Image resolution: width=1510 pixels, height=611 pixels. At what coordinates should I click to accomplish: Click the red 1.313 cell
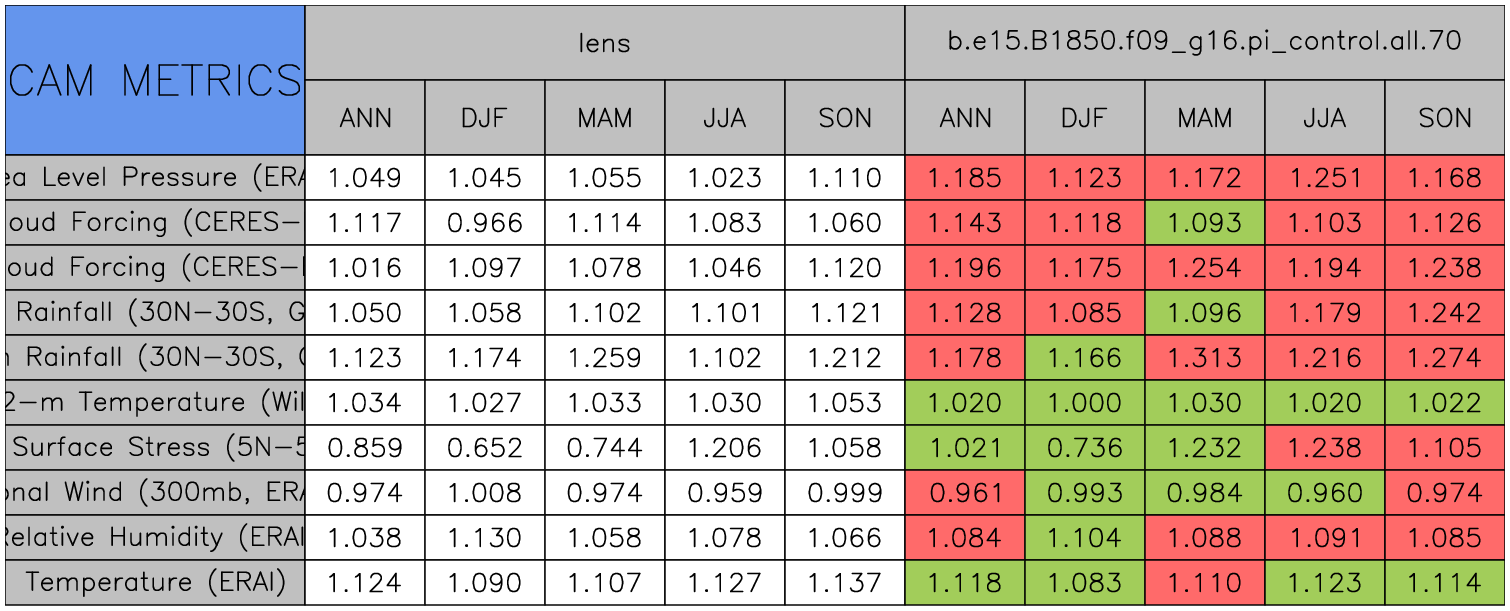1205,358
